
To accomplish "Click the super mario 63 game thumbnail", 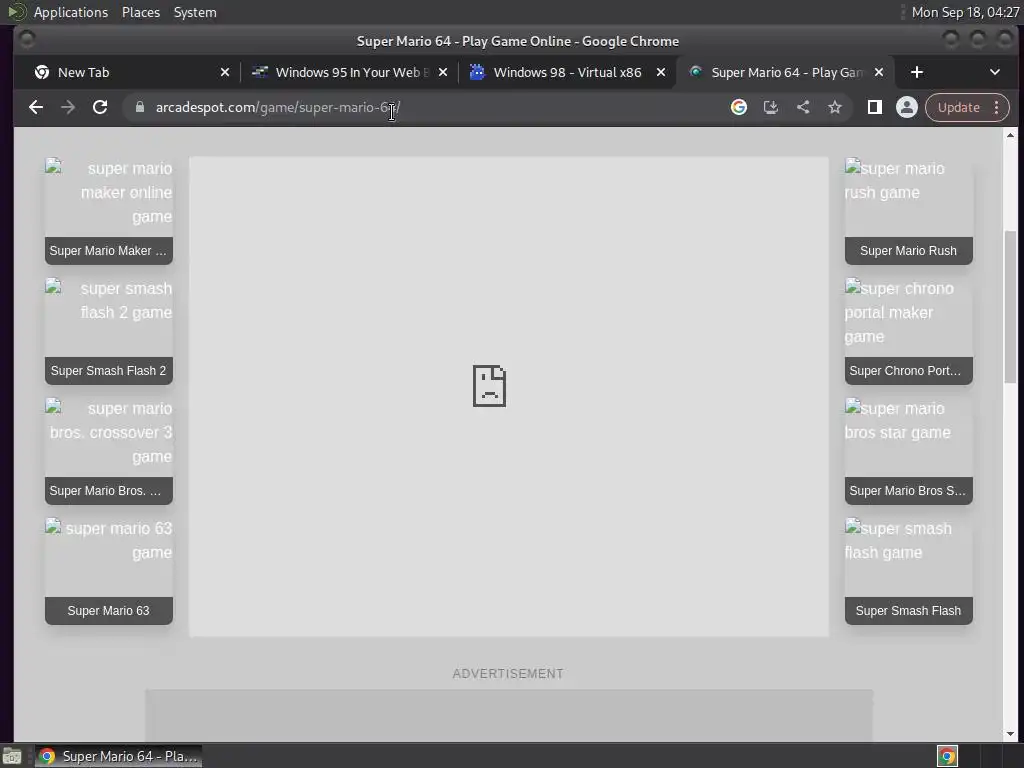I will point(108,557).
